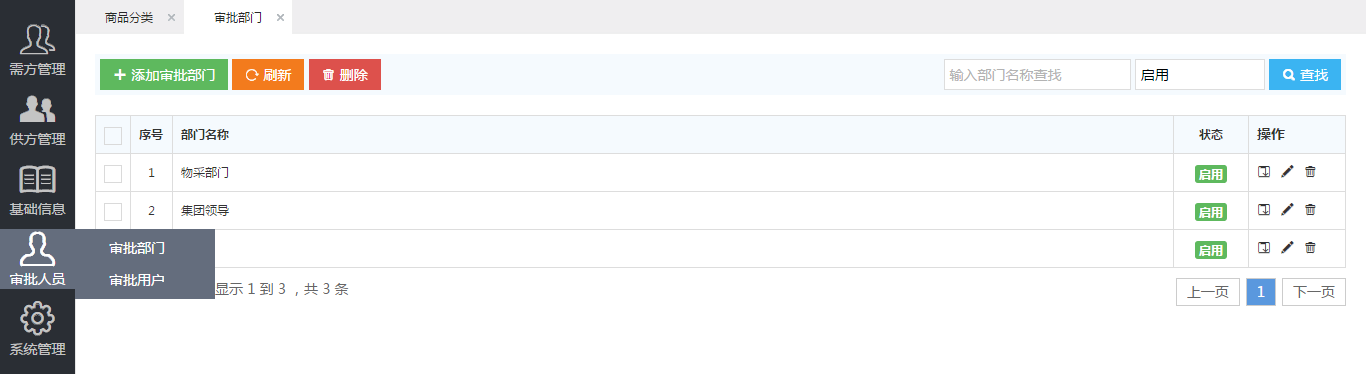
Task: Open 基础信息 book icon
Action: click(x=37, y=180)
